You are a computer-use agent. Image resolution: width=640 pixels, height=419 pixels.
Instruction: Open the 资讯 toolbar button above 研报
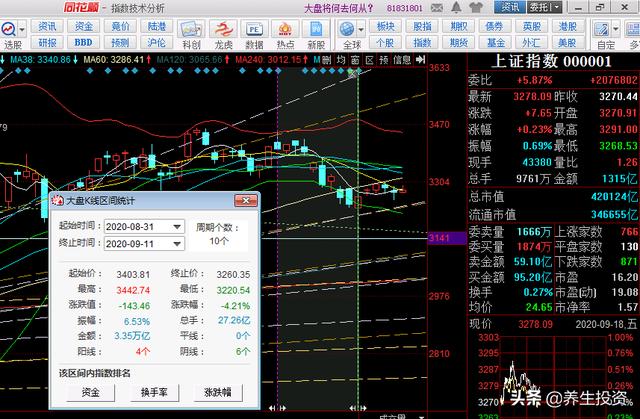point(47,27)
